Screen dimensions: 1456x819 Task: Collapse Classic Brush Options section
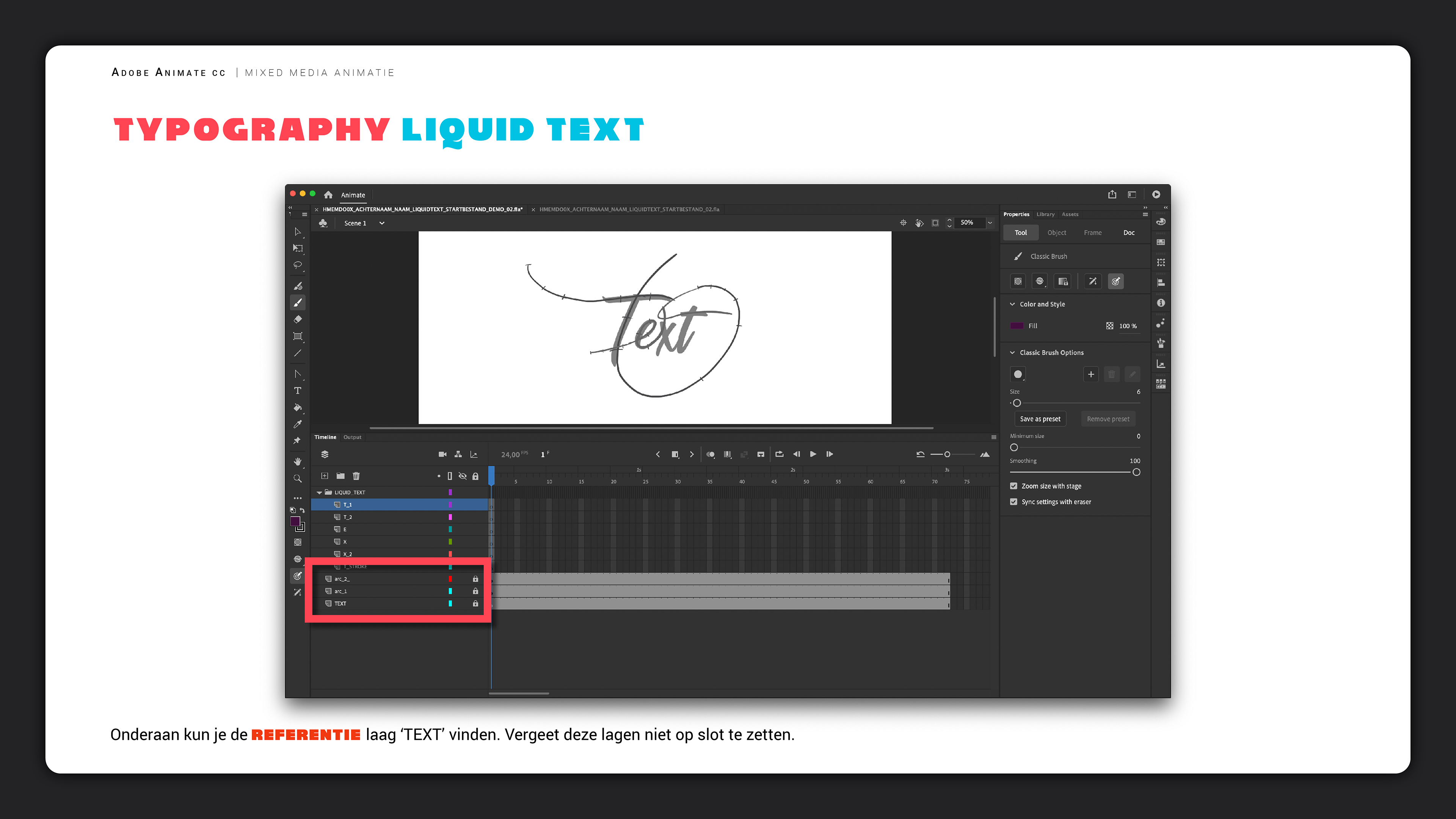click(x=1012, y=353)
